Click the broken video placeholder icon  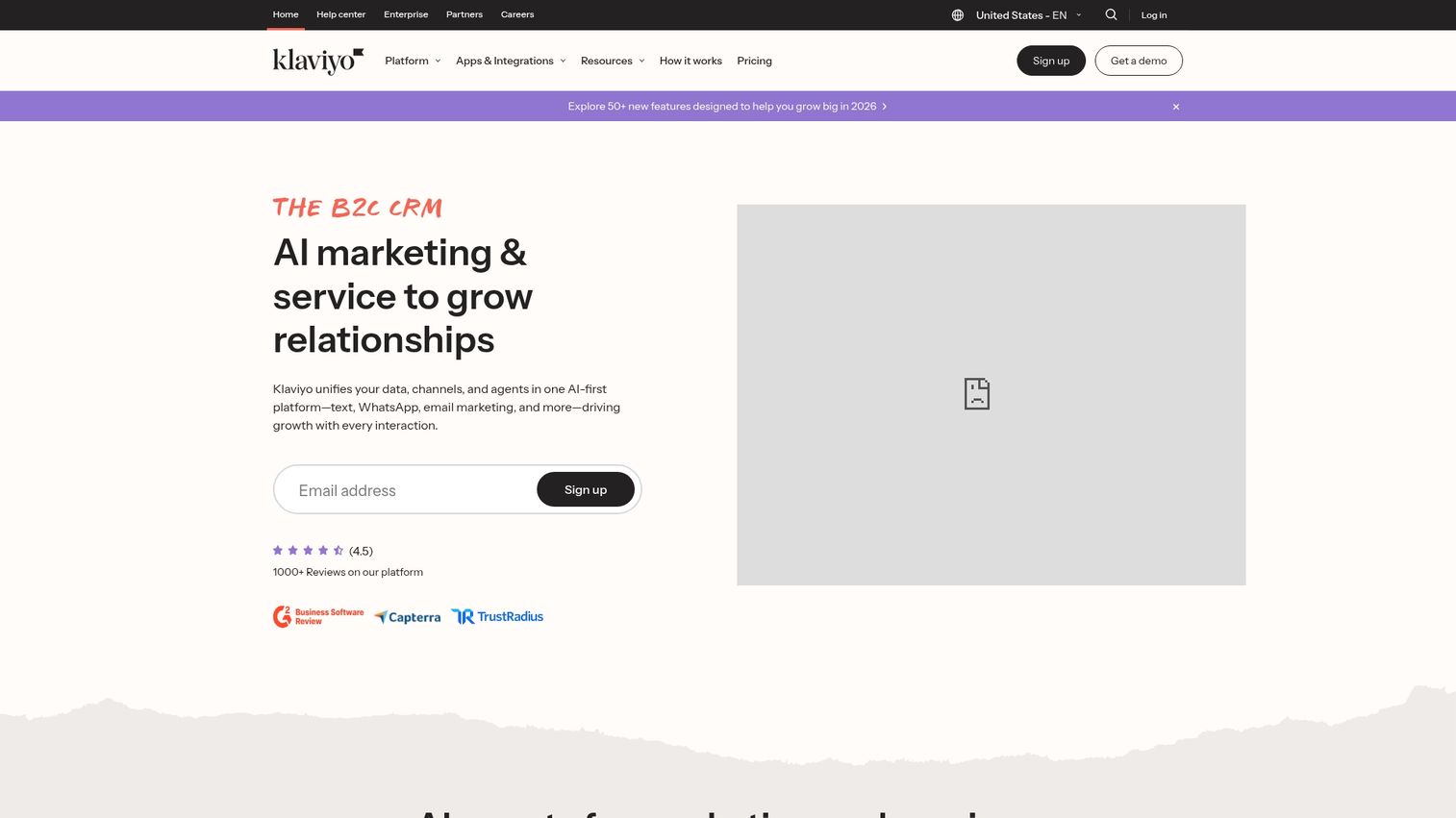[x=977, y=393]
